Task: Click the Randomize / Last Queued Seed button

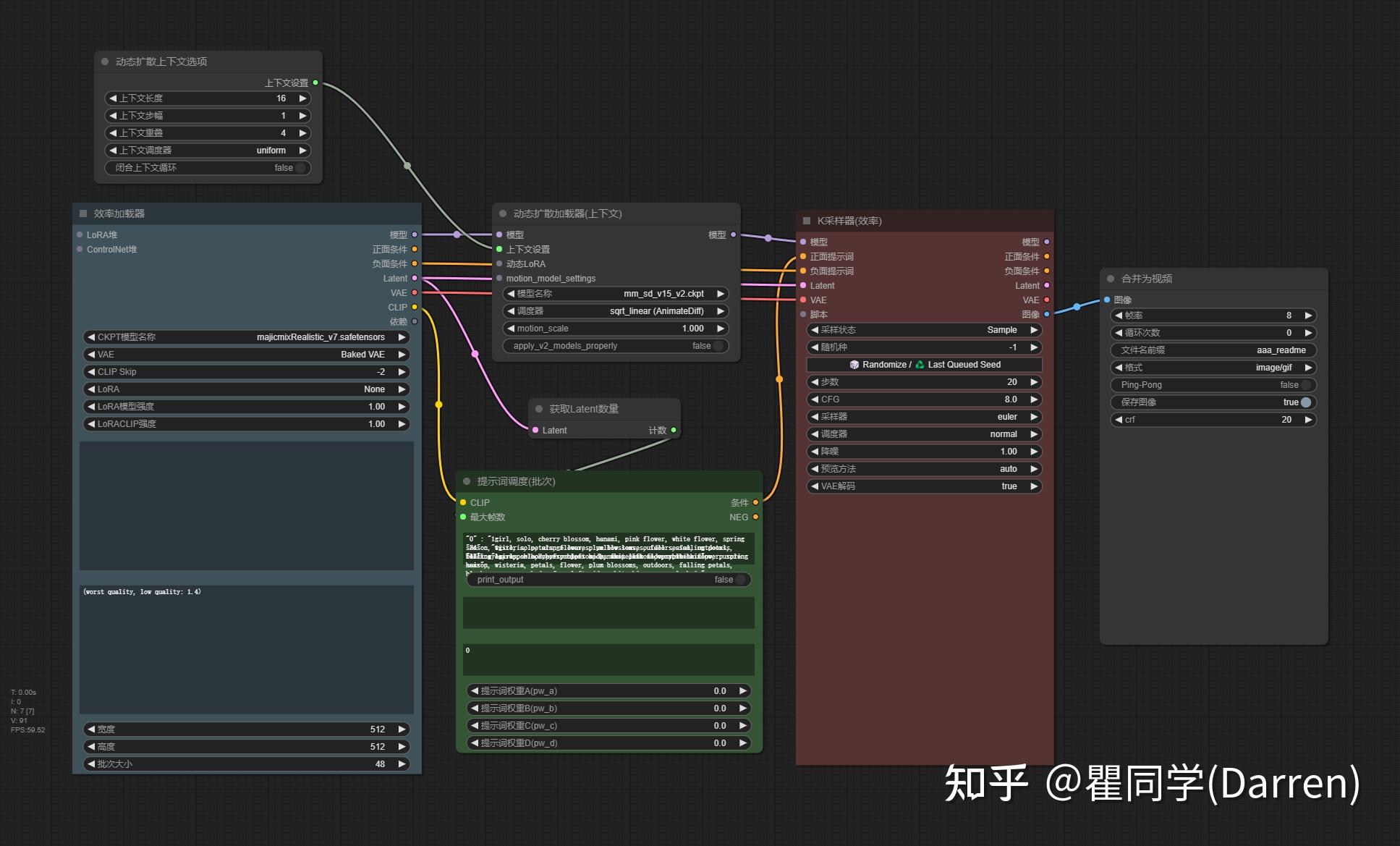Action: [924, 365]
